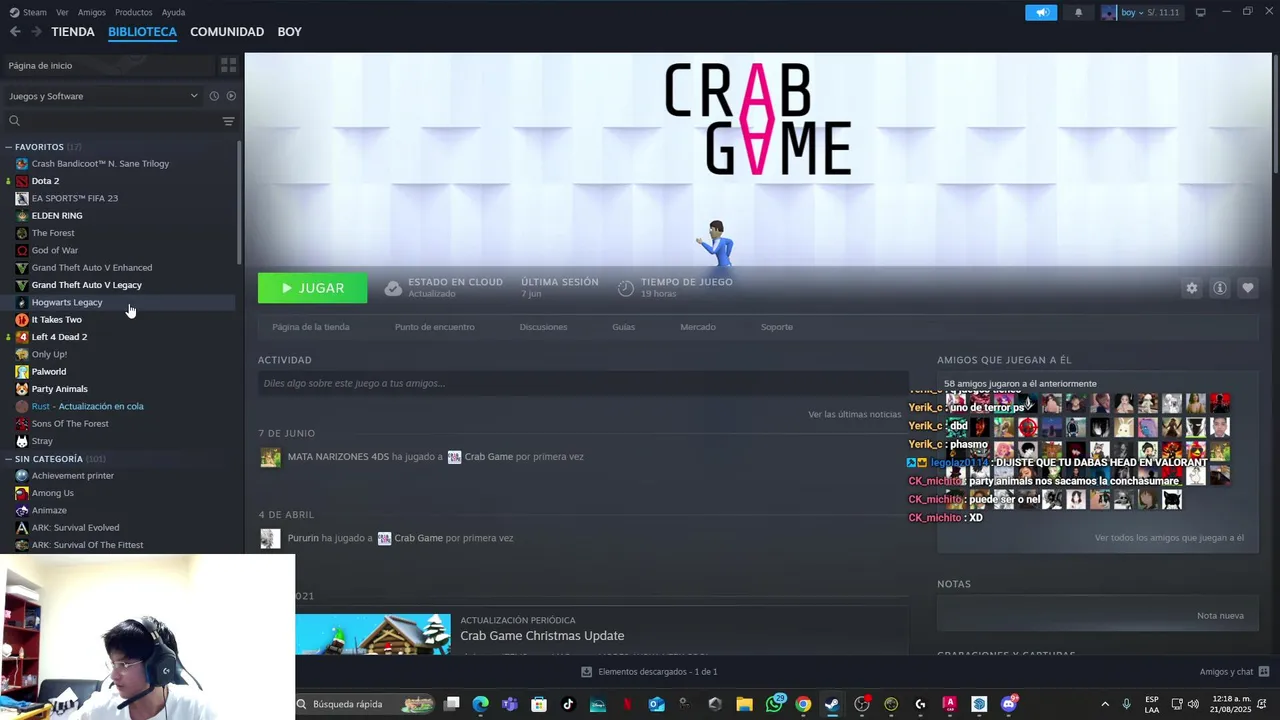Open Página de la tienda link
1280x720 pixels.
point(311,327)
